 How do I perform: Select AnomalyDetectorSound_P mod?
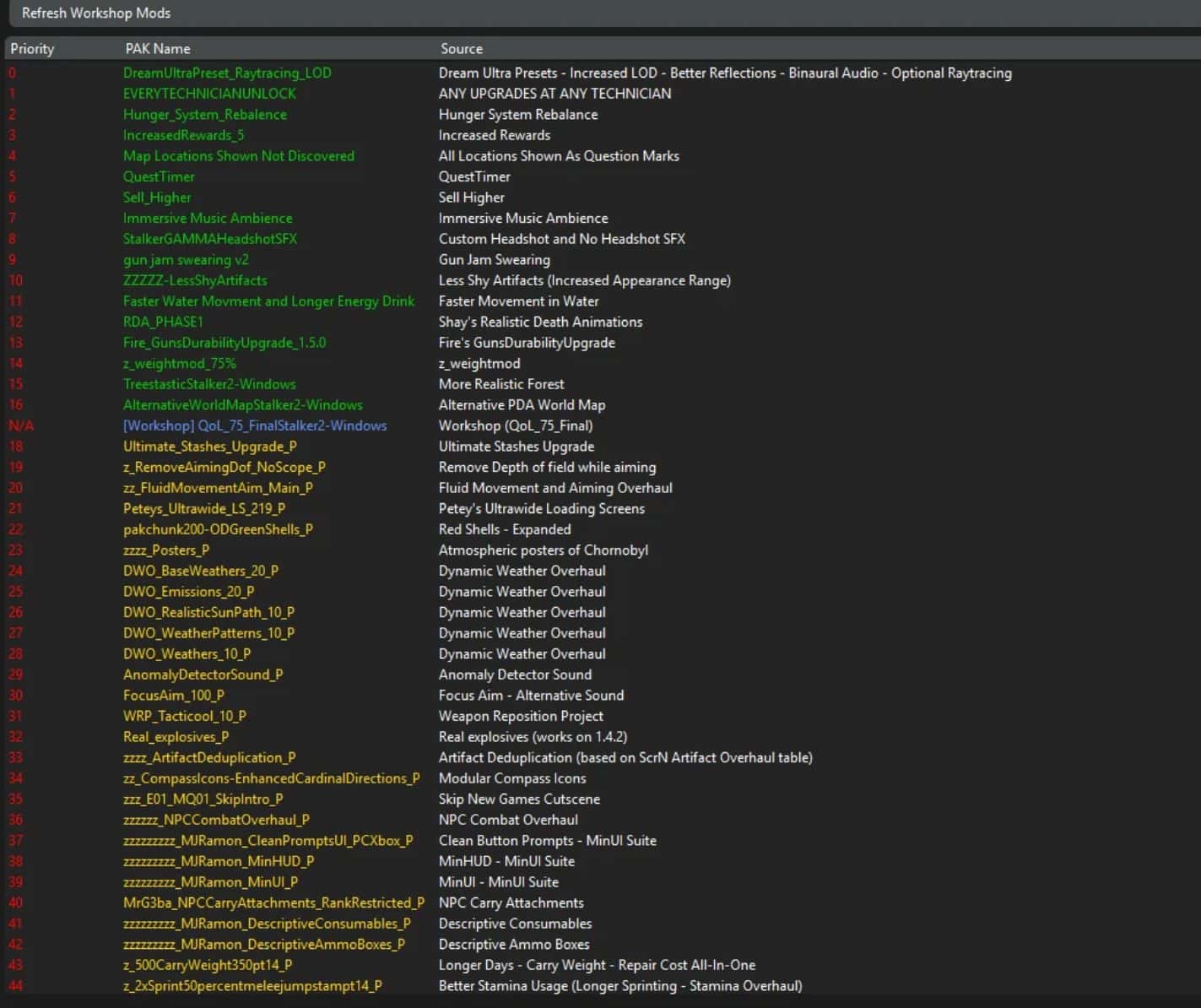point(203,675)
